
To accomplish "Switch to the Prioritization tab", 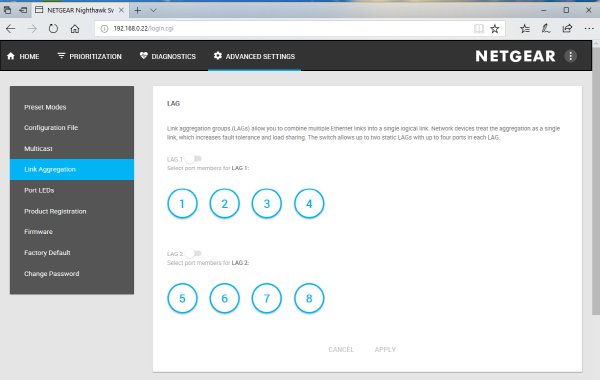I will tap(90, 56).
